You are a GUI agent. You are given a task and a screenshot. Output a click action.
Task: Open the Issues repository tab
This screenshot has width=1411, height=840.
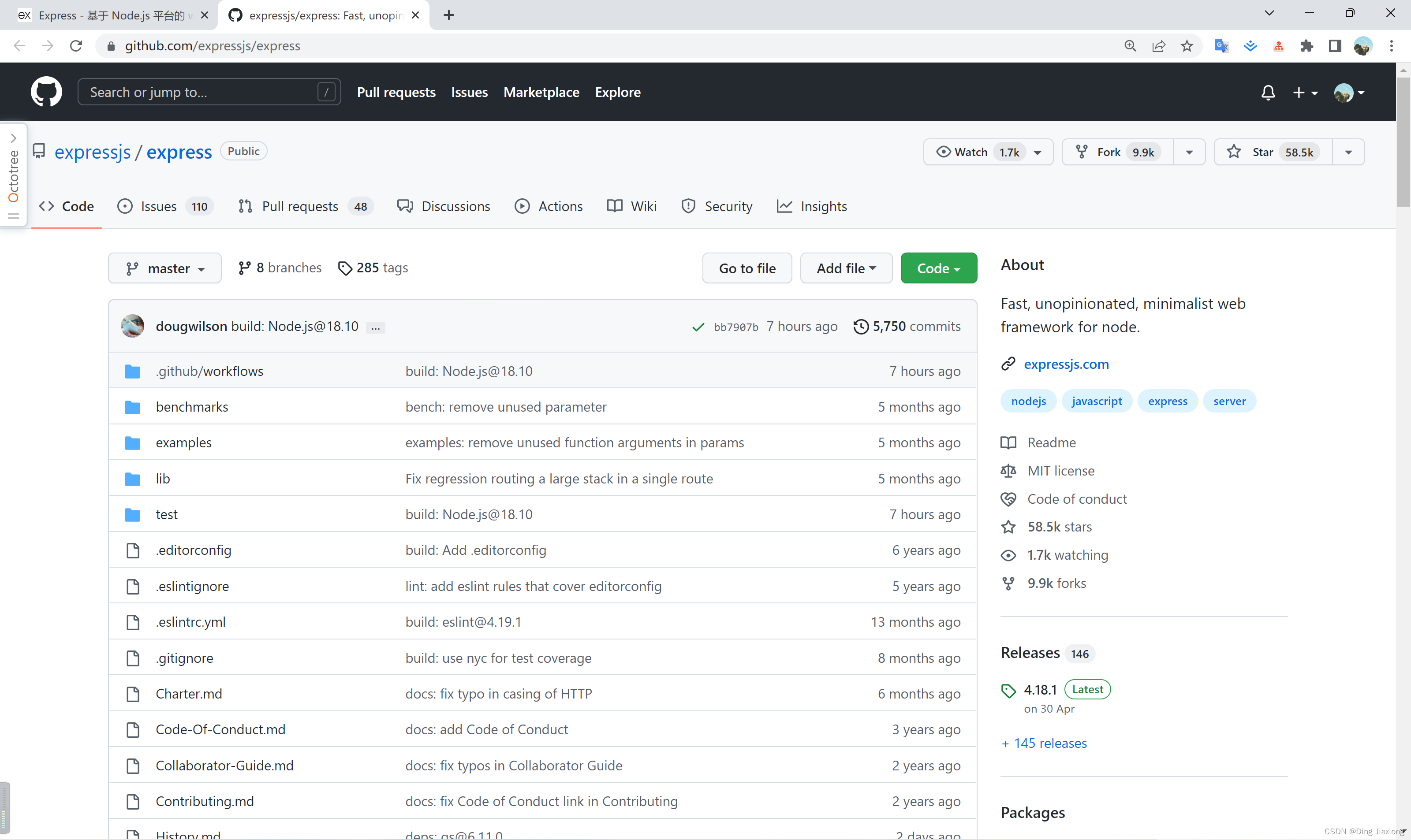pyautogui.click(x=165, y=206)
